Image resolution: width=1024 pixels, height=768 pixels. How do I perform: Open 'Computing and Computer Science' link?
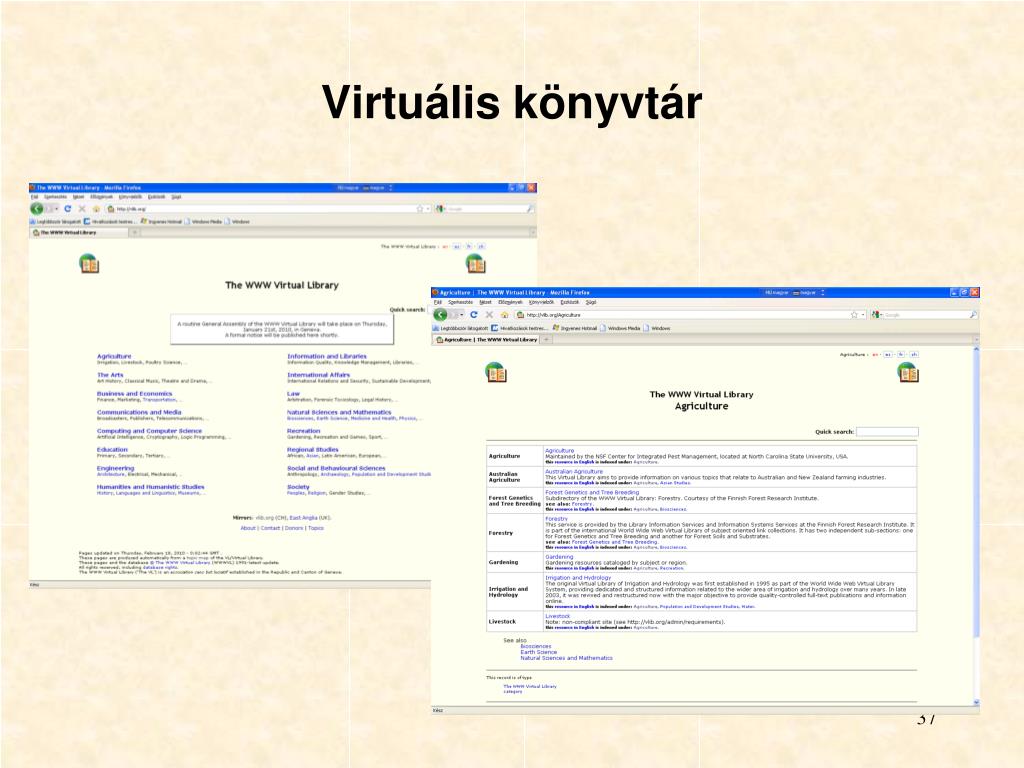(x=150, y=431)
